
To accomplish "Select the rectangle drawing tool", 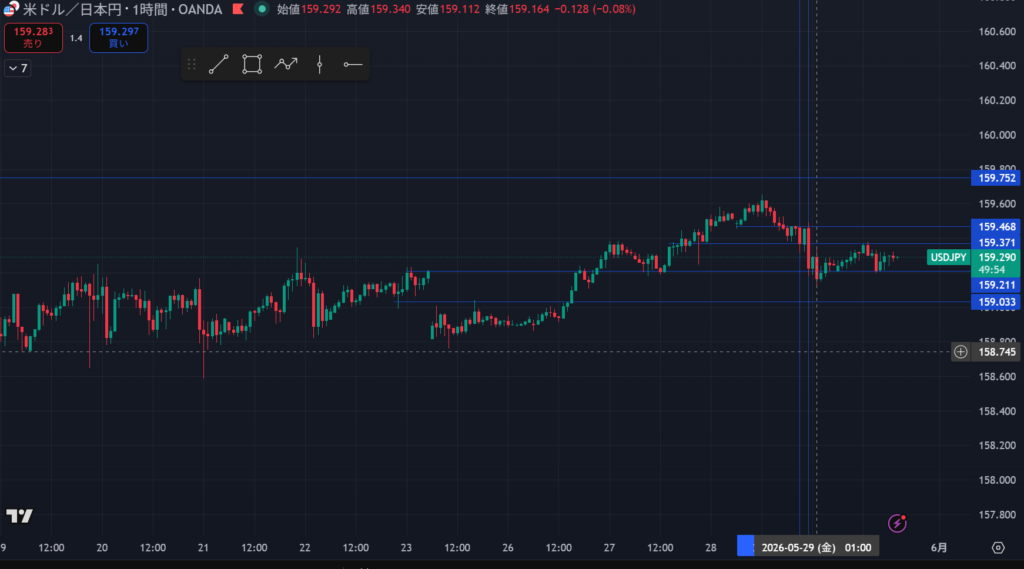I will pyautogui.click(x=252, y=64).
